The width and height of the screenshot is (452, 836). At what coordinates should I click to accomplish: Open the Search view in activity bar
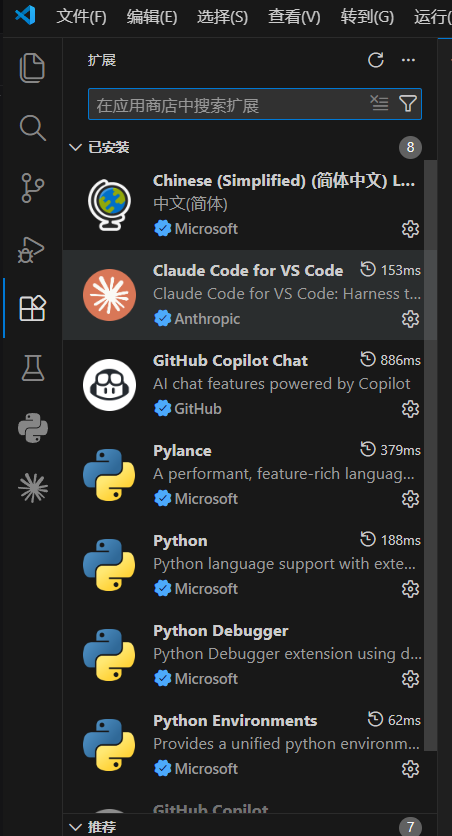[32, 128]
